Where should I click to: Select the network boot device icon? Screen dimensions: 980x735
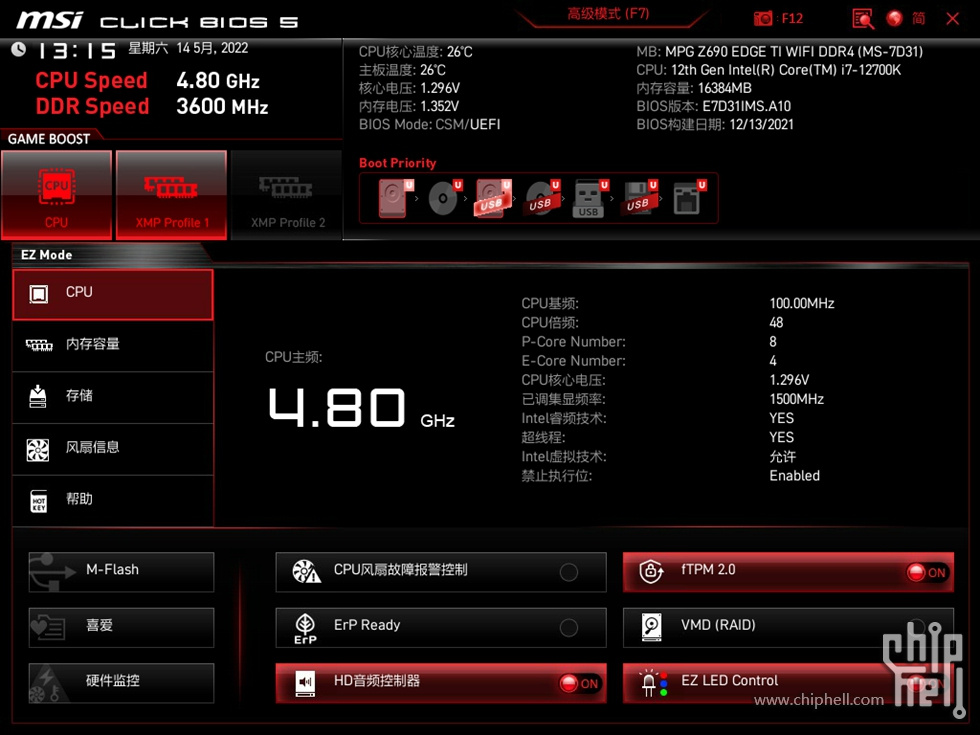coord(689,198)
